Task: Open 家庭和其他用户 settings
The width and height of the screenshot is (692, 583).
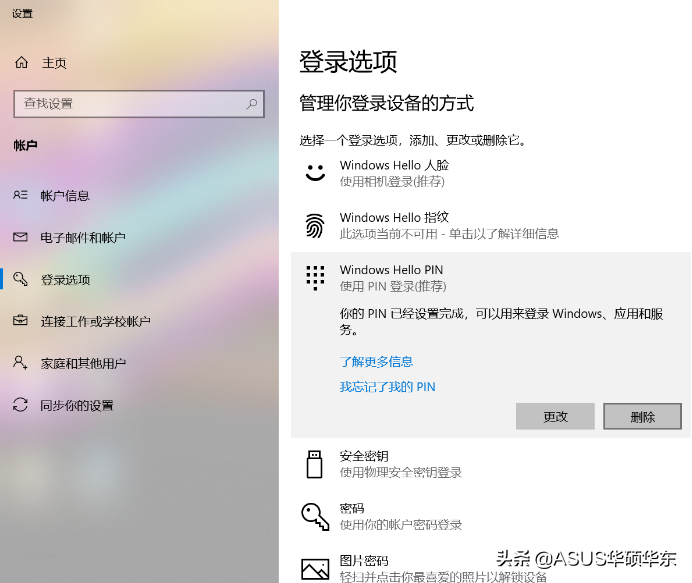Action: click(x=83, y=363)
